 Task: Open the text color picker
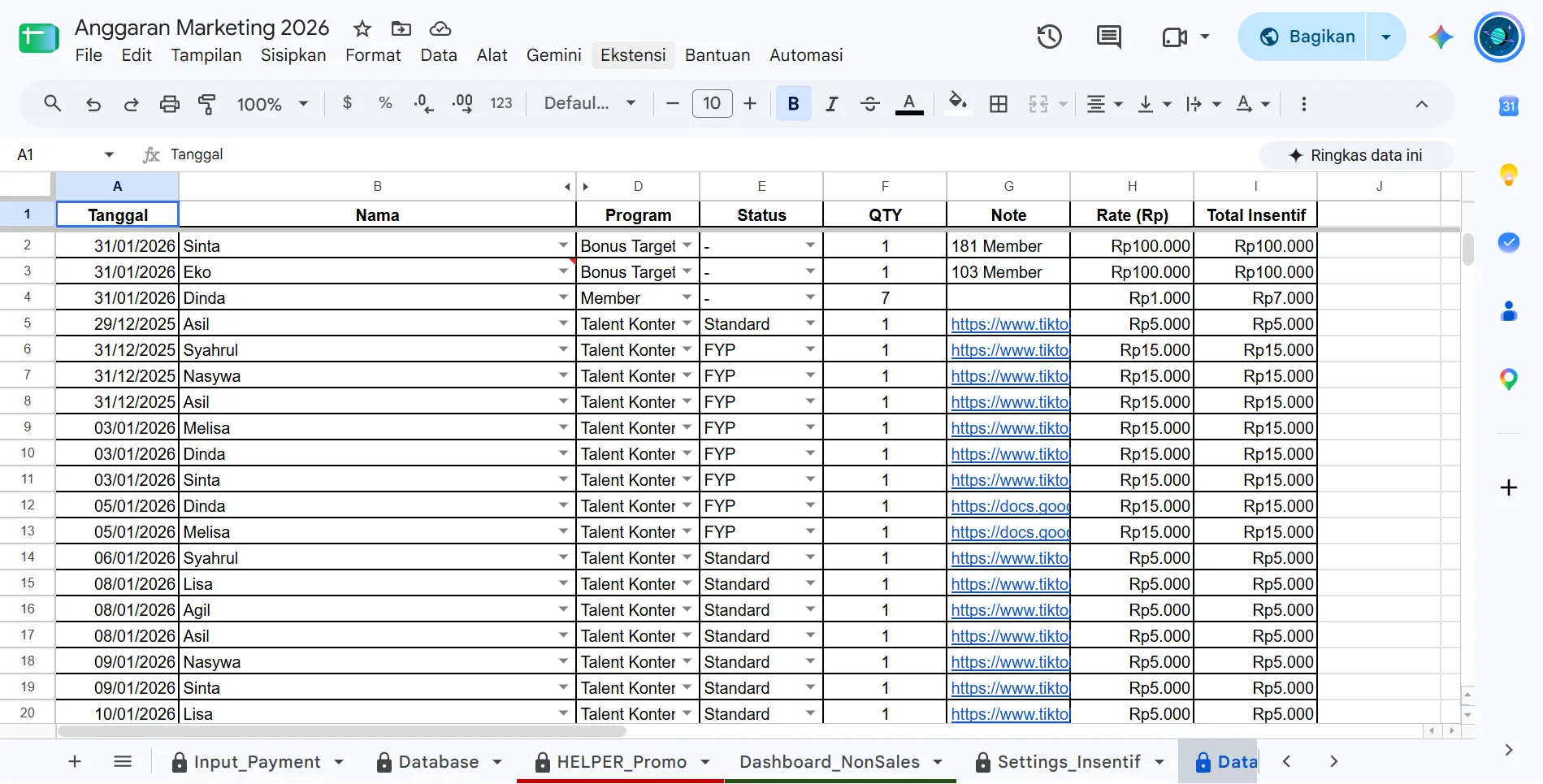pos(909,104)
